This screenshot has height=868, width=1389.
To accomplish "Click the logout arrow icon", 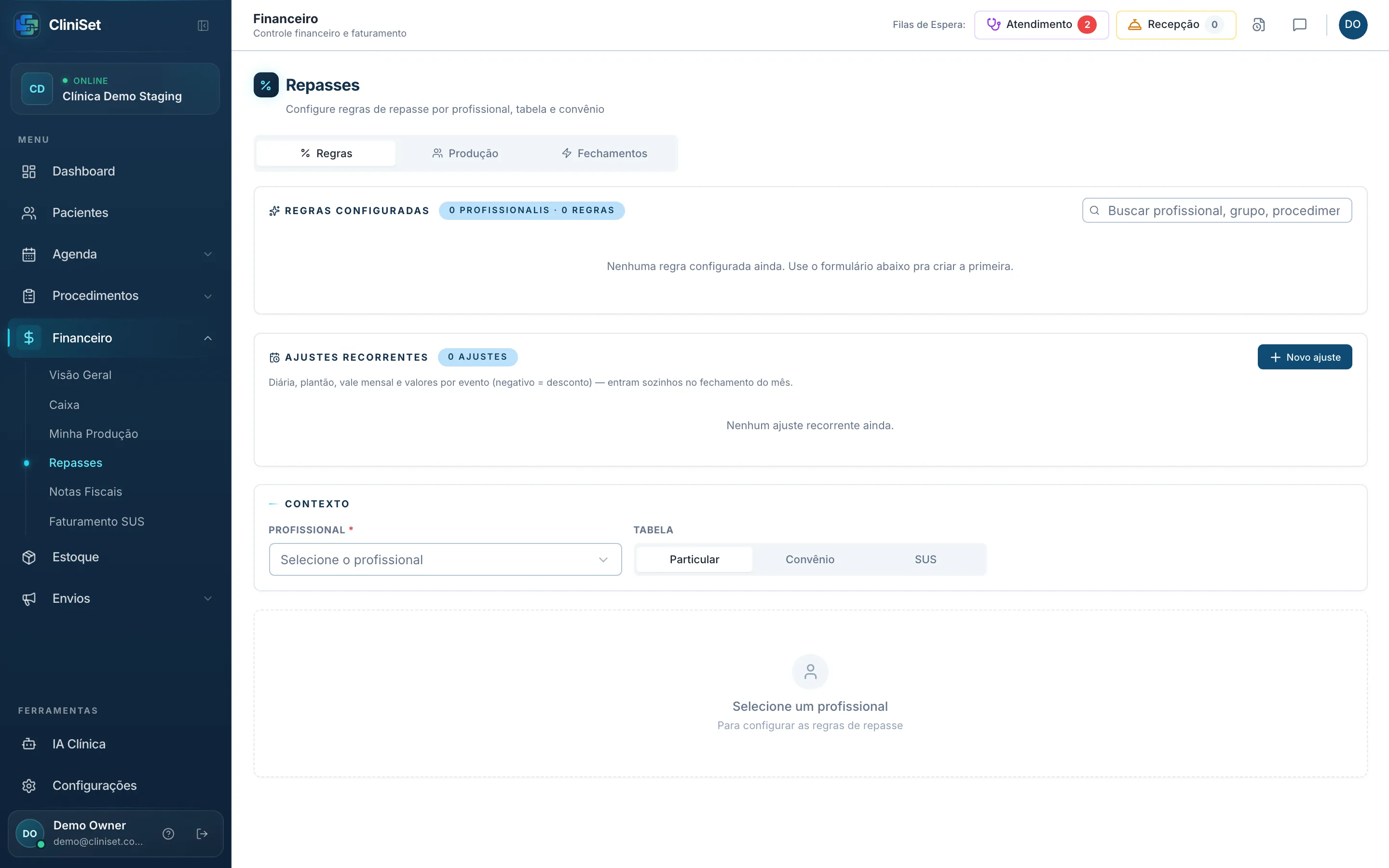I will coord(202,834).
